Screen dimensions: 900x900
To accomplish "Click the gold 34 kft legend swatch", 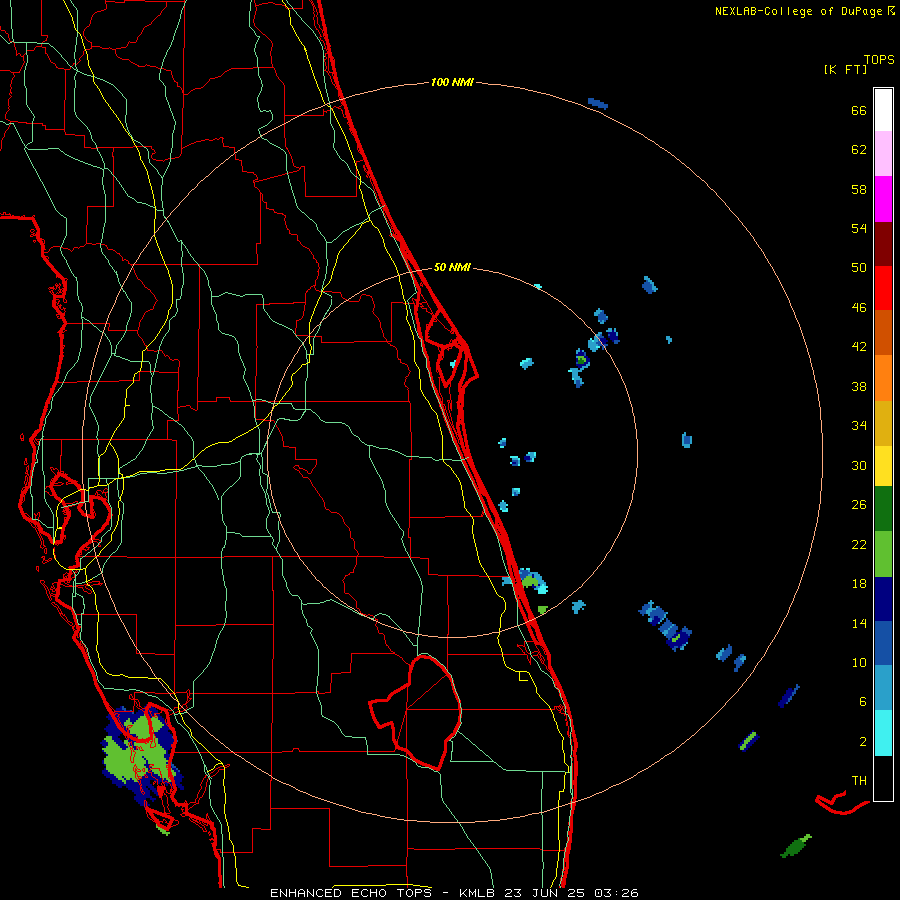I will [x=883, y=424].
